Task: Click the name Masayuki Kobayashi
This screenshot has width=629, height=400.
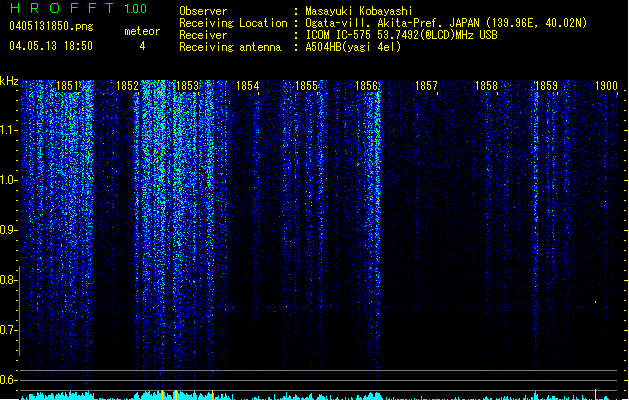Action: pos(359,11)
